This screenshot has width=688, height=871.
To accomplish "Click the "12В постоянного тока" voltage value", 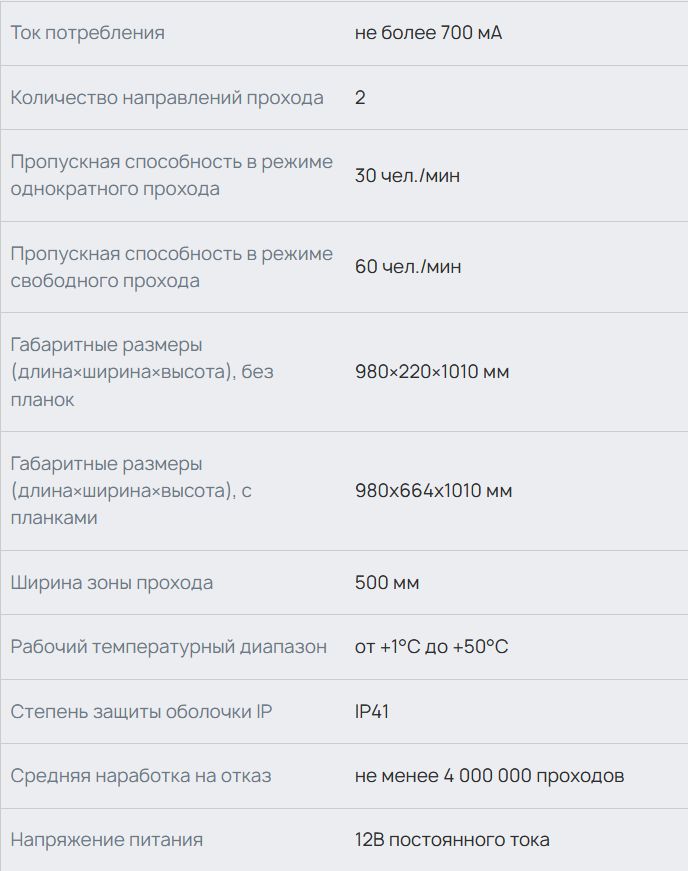I will click(452, 840).
